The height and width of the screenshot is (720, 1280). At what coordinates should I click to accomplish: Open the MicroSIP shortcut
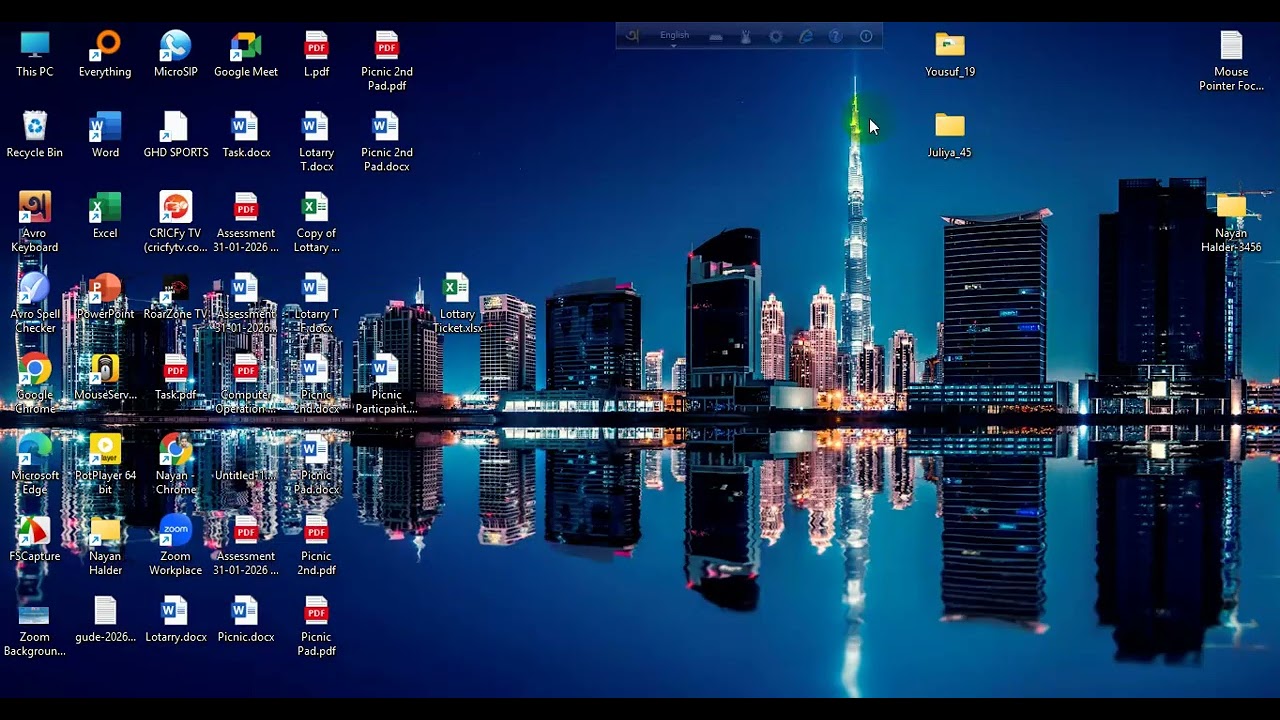175,54
